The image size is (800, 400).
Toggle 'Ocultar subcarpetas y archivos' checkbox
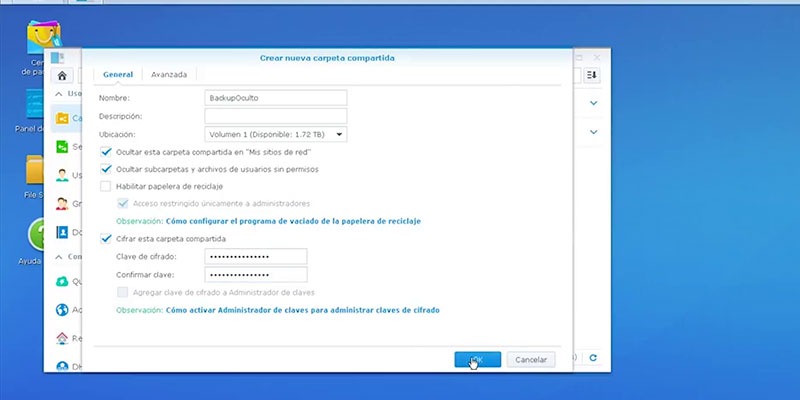(x=106, y=169)
